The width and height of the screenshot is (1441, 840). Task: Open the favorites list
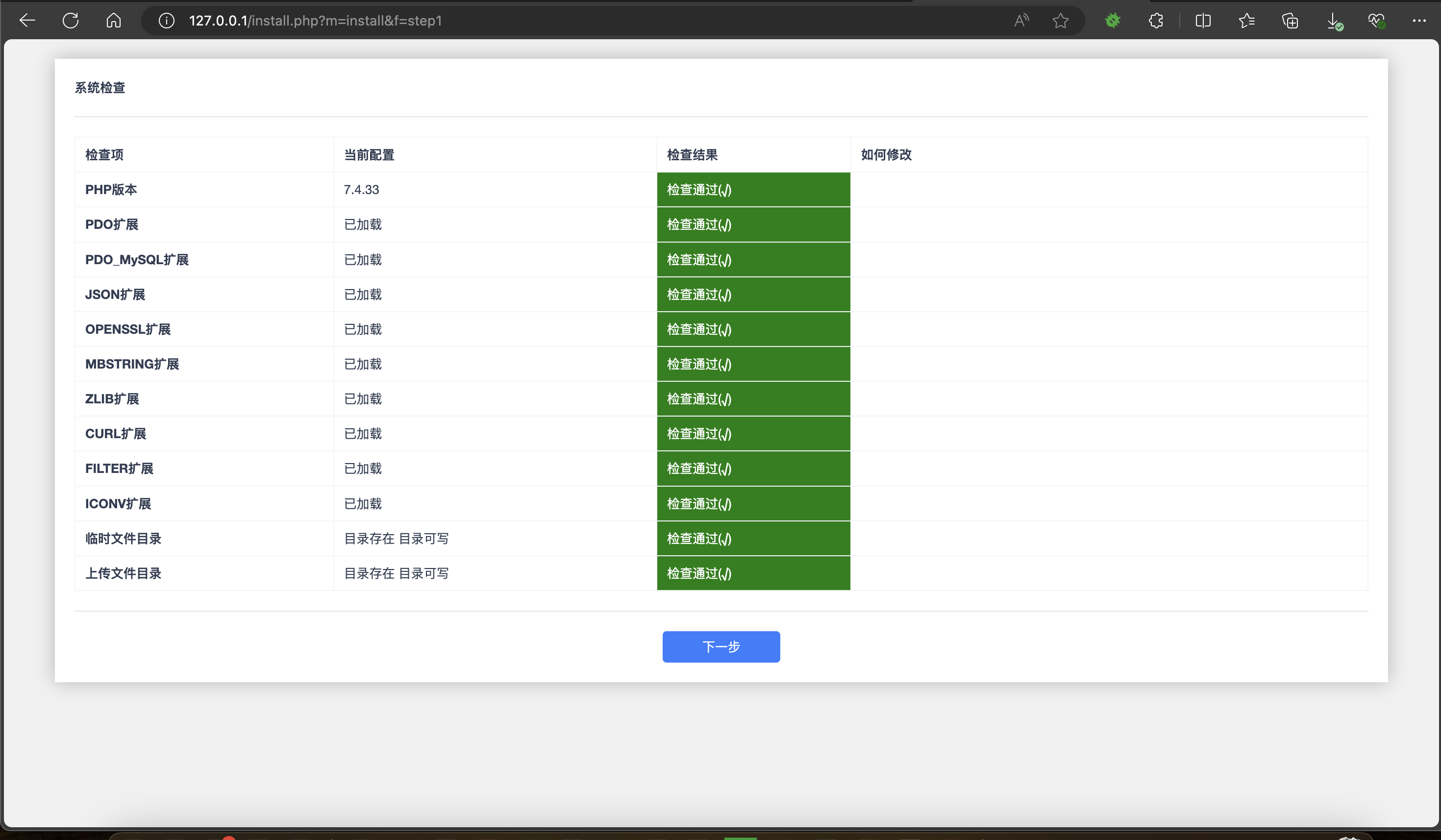pyautogui.click(x=1246, y=21)
